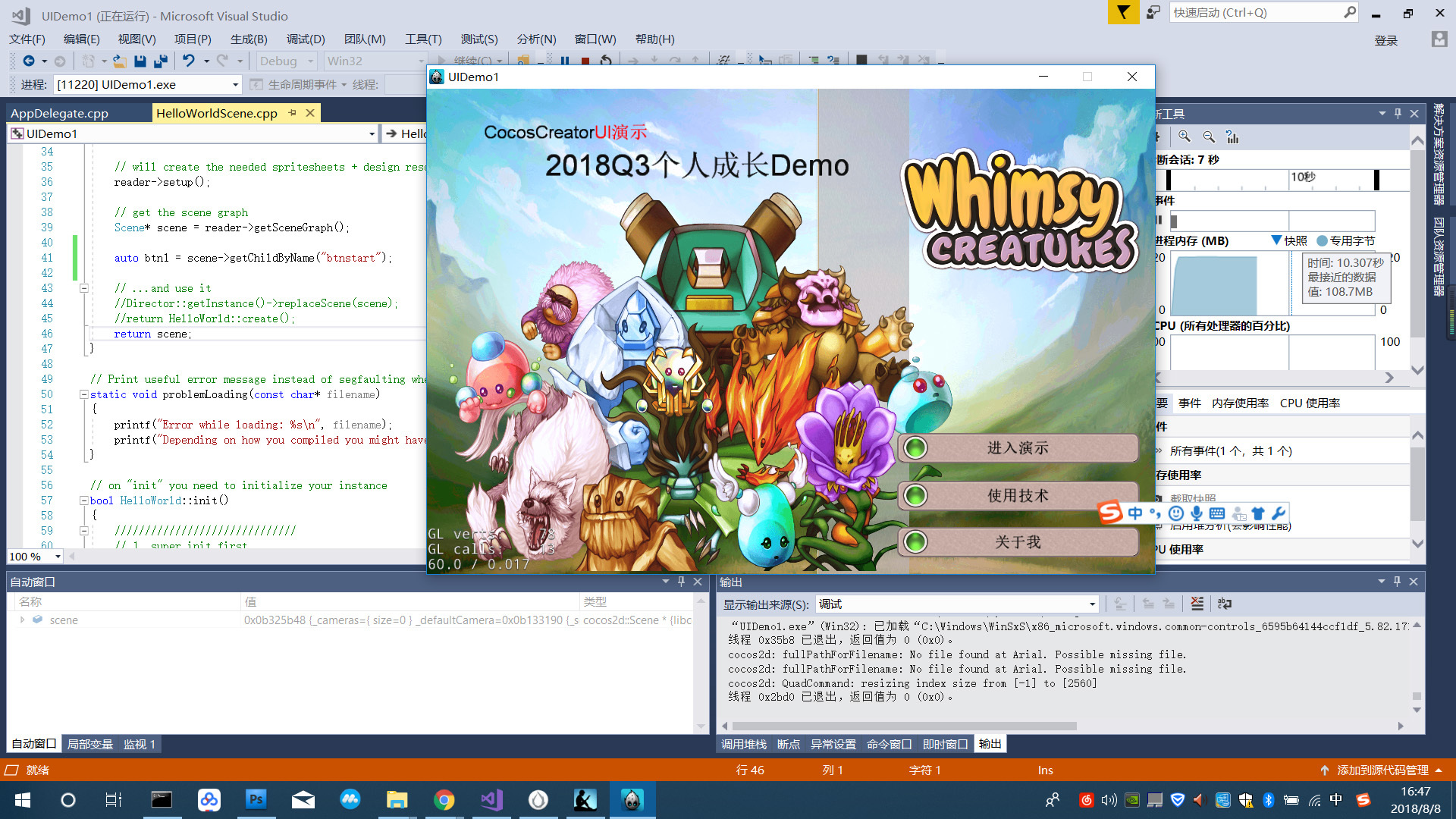This screenshot has width=1456, height=819.
Task: Click Clear All icon in output window
Action: (1197, 604)
